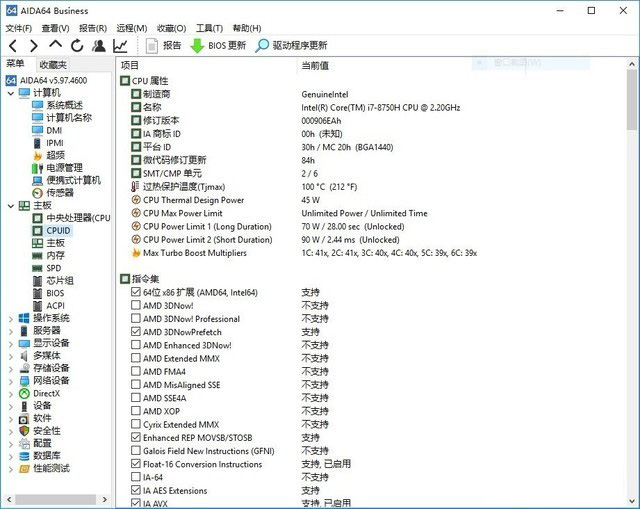Expand the 服务器 tree node

11,331
